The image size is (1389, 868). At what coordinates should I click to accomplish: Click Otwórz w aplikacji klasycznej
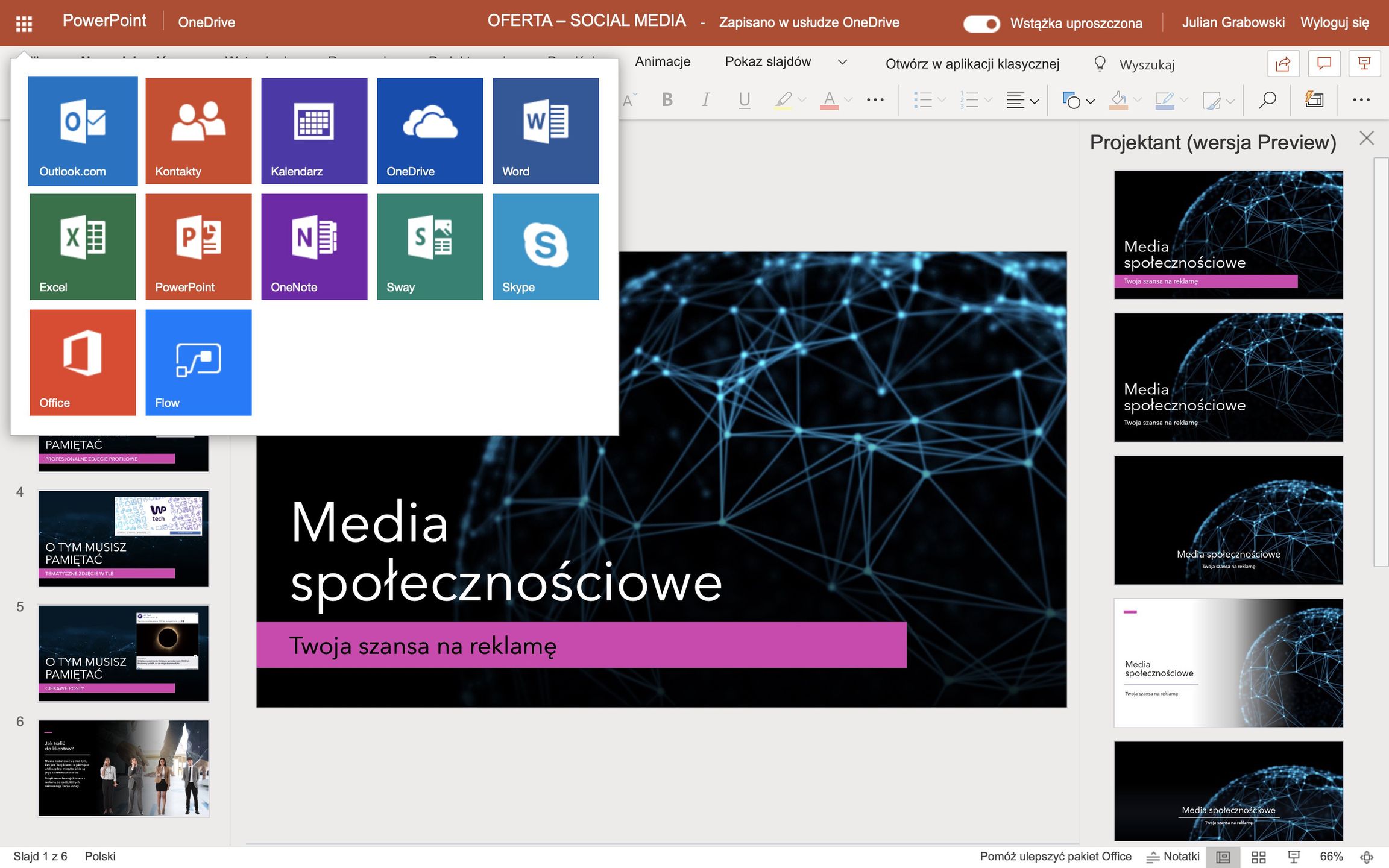972,64
